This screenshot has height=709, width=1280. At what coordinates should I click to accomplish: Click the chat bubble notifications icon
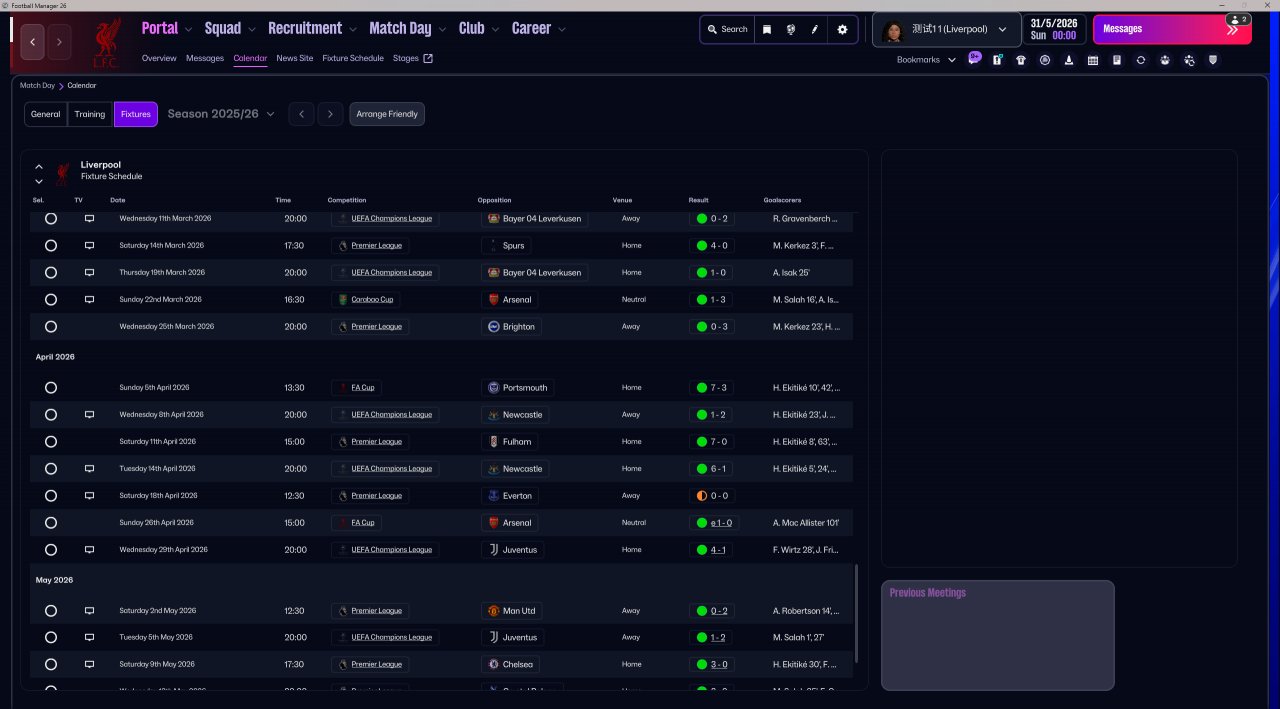point(974,59)
